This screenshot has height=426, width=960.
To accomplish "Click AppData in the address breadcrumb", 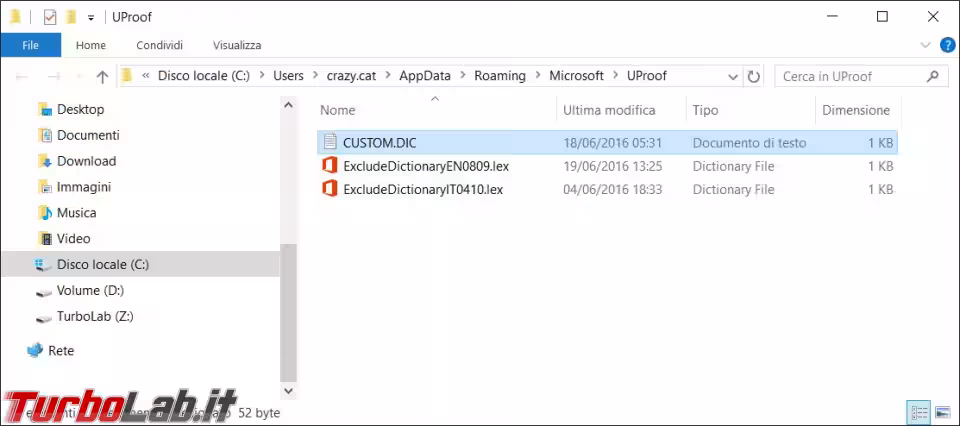I will (425, 76).
